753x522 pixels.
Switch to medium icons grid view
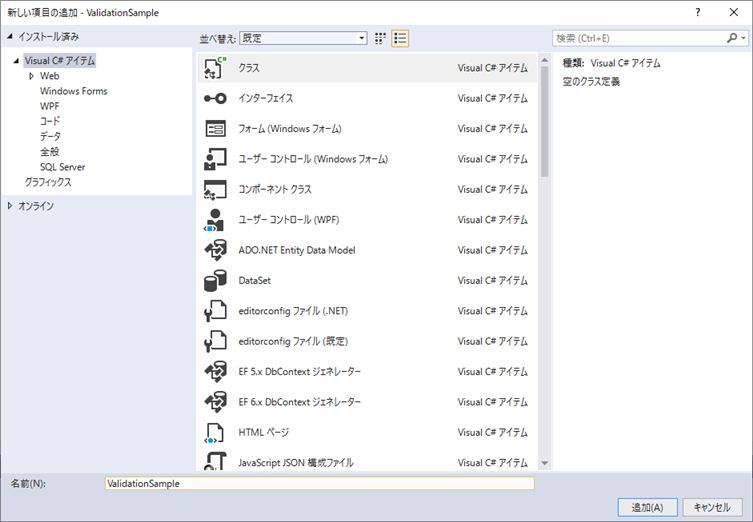pyautogui.click(x=380, y=38)
